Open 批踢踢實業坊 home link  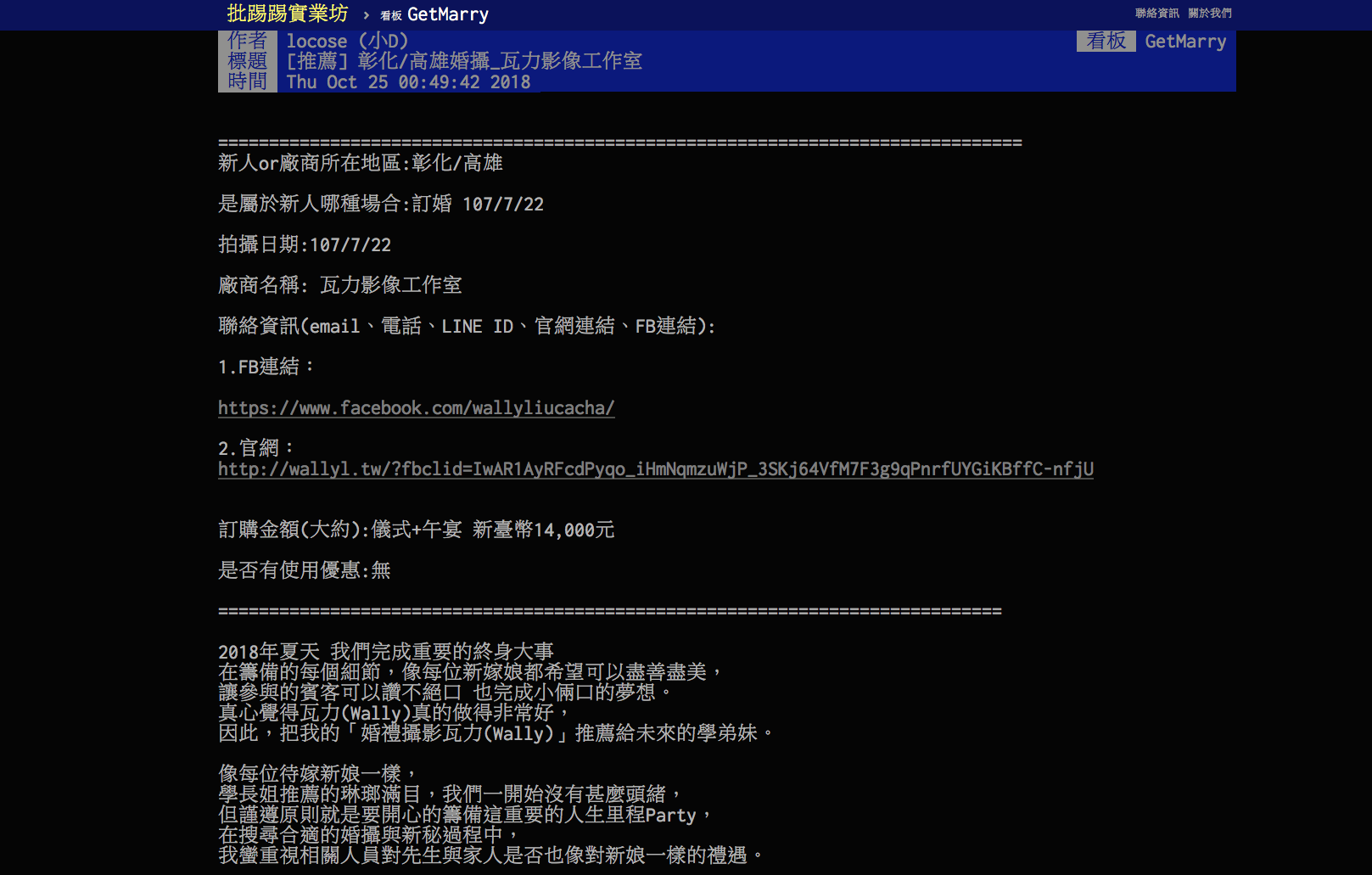coord(288,14)
